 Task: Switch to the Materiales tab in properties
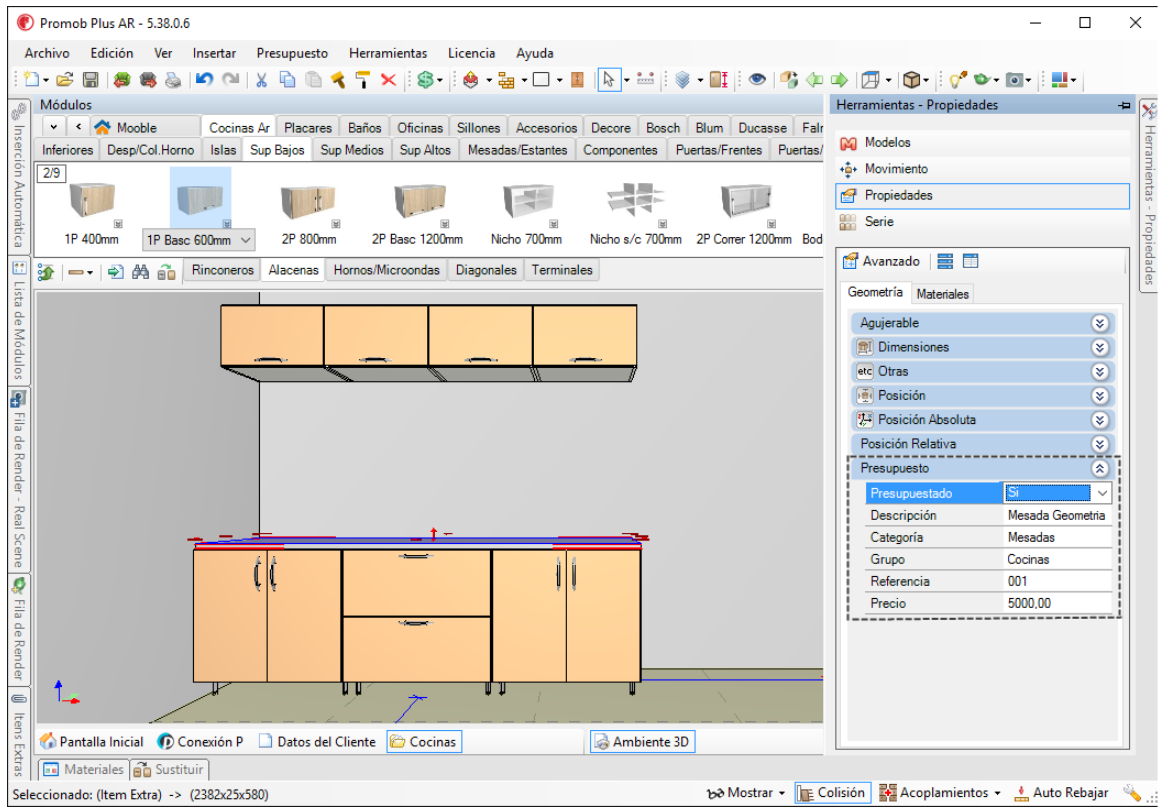(942, 294)
